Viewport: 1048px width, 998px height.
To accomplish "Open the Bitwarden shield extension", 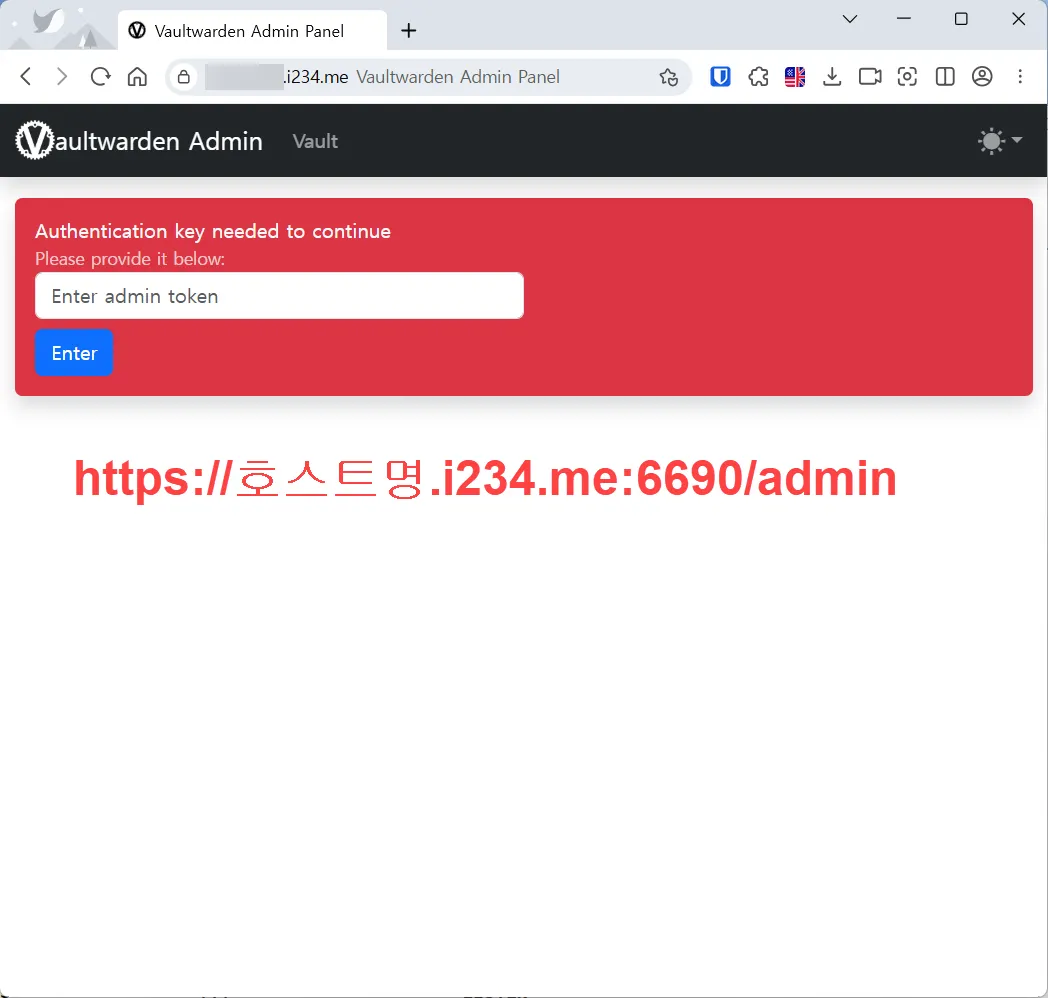I will [x=720, y=77].
